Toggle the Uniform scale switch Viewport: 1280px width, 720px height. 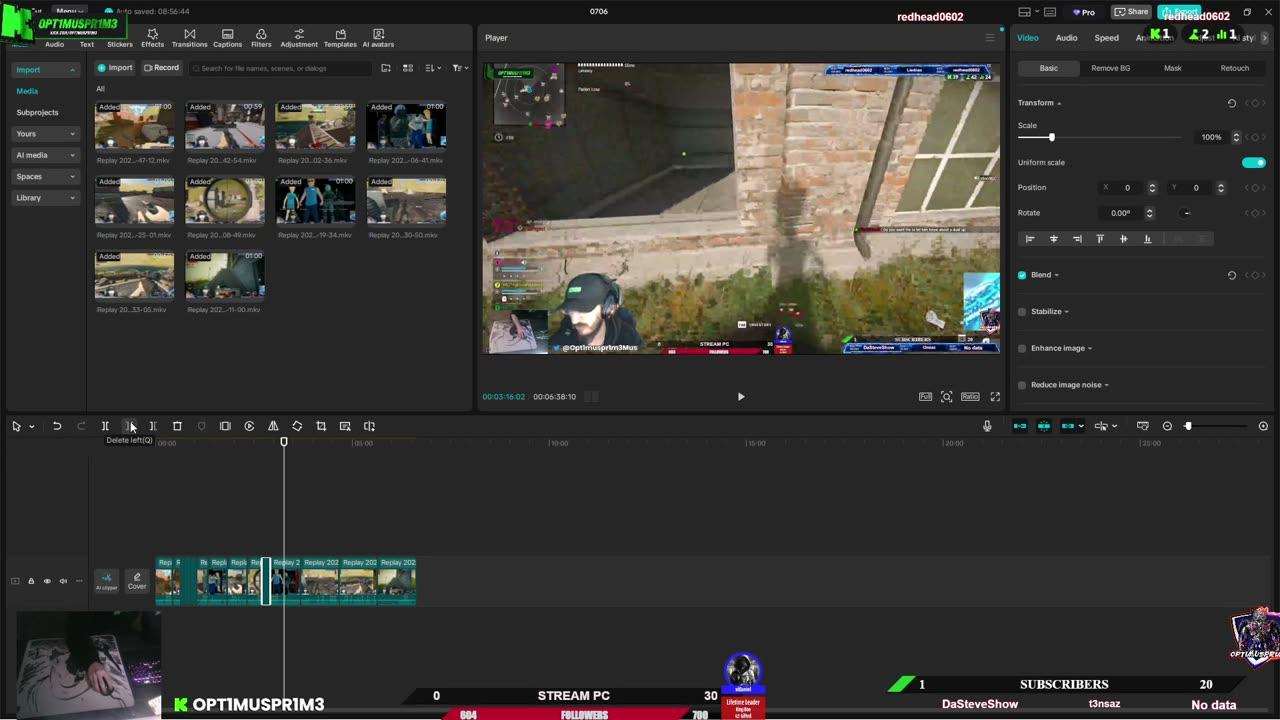tap(1253, 162)
